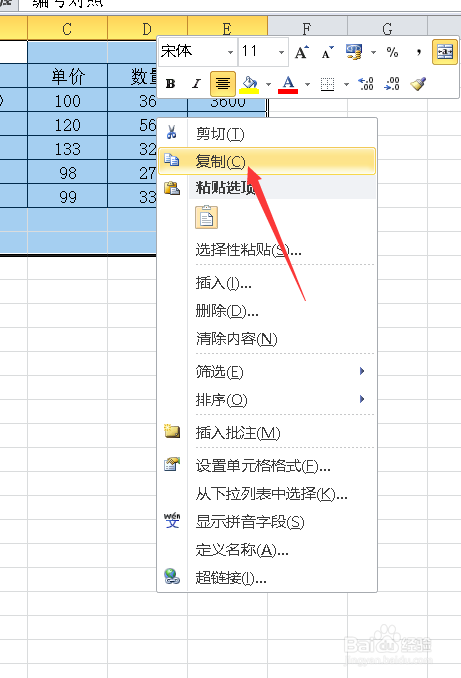Choose 插入(I)... menu entry
Screen dimensions: 461x678
coord(267,283)
